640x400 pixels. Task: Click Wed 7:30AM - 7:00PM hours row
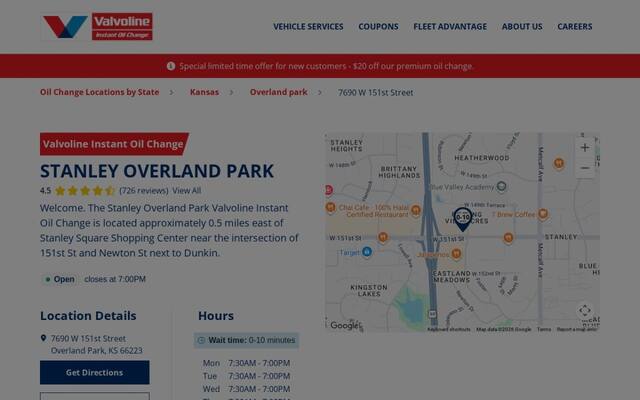click(x=247, y=389)
